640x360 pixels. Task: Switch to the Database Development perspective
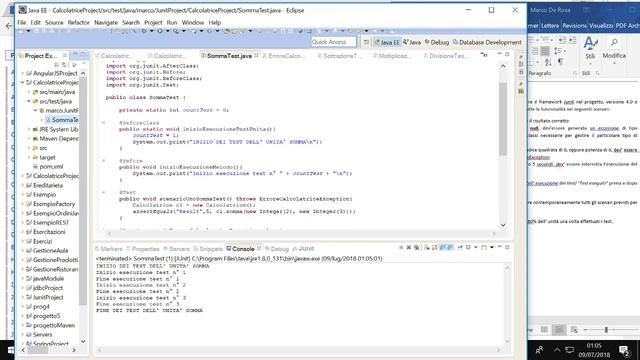[x=487, y=42]
